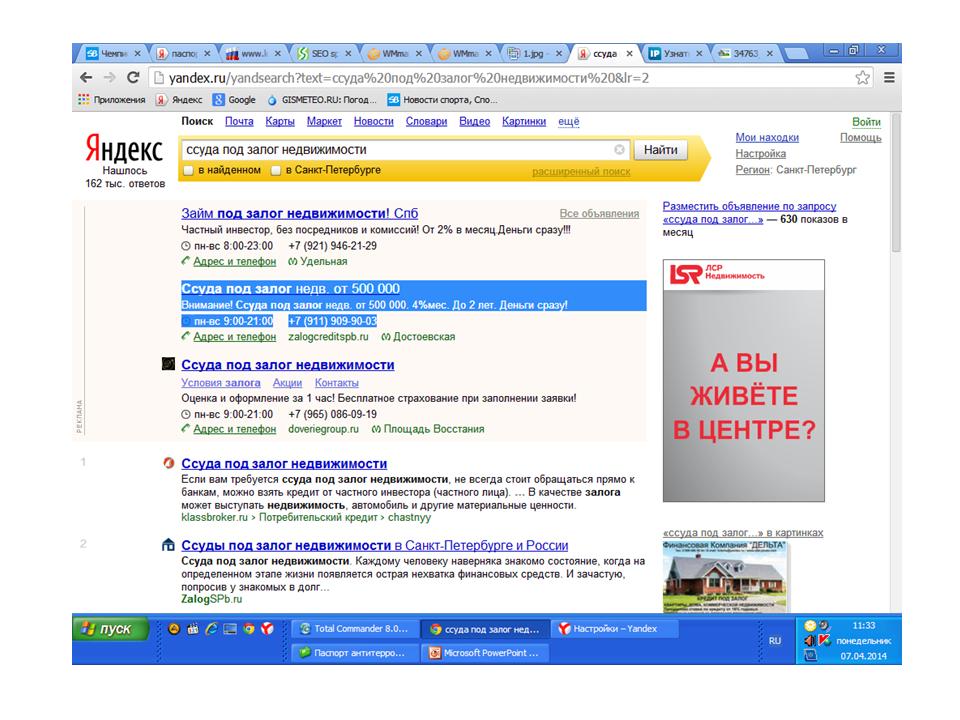Click the klassbroker result favicon
960x720 pixels.
pyautogui.click(x=168, y=463)
